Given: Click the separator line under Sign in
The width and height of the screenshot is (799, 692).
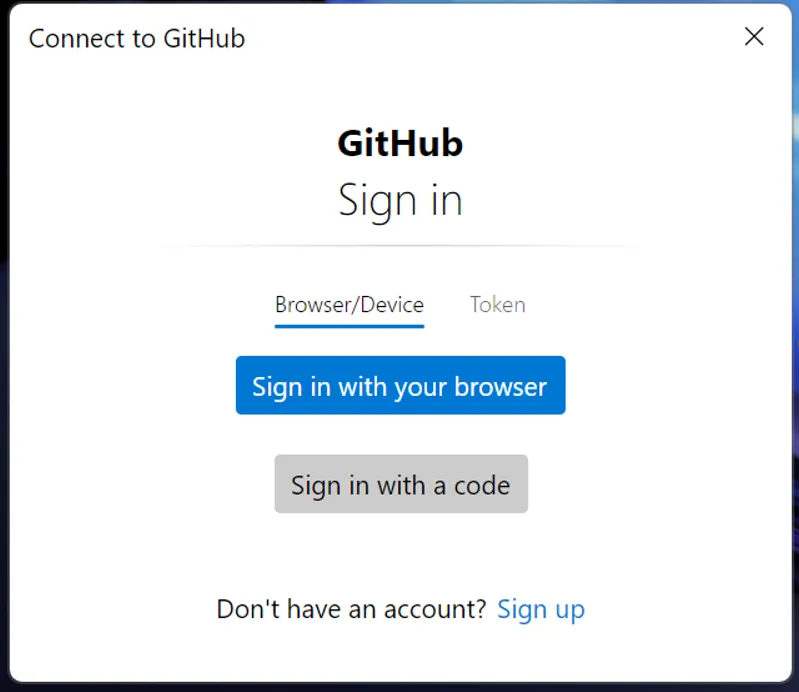Looking at the screenshot, I should pos(400,245).
